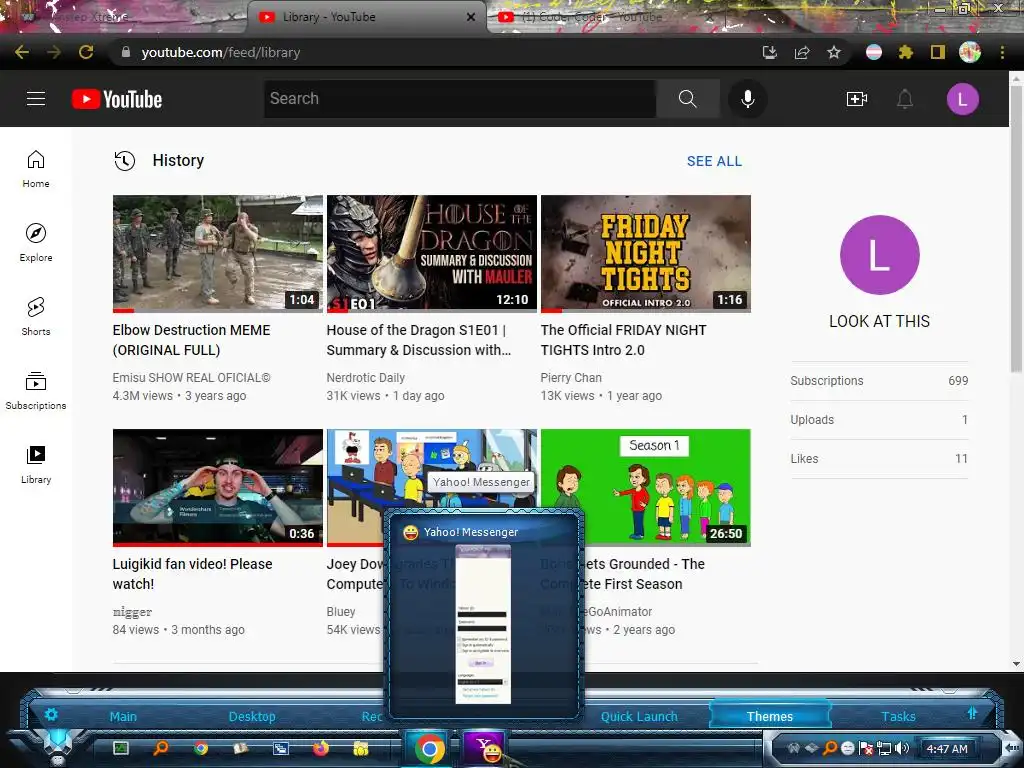Click the History clock icon

pyautogui.click(x=124, y=161)
